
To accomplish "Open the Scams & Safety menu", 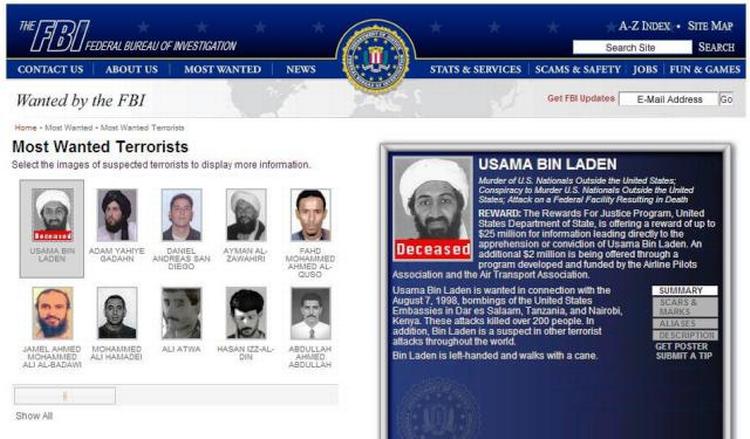I will [578, 69].
